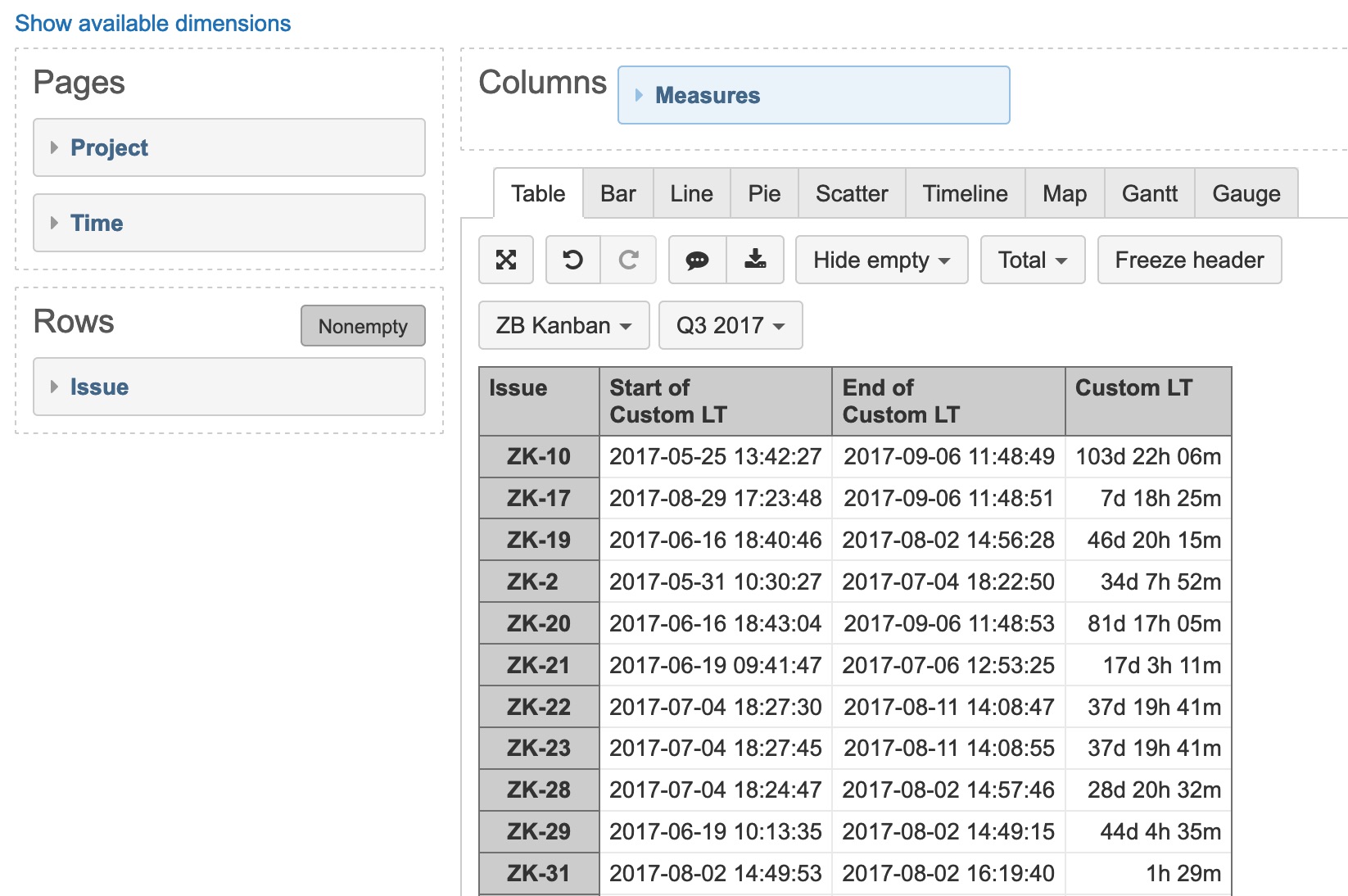The height and width of the screenshot is (896, 1348).
Task: Click the fullscreen expand icon
Action: pyautogui.click(x=506, y=260)
